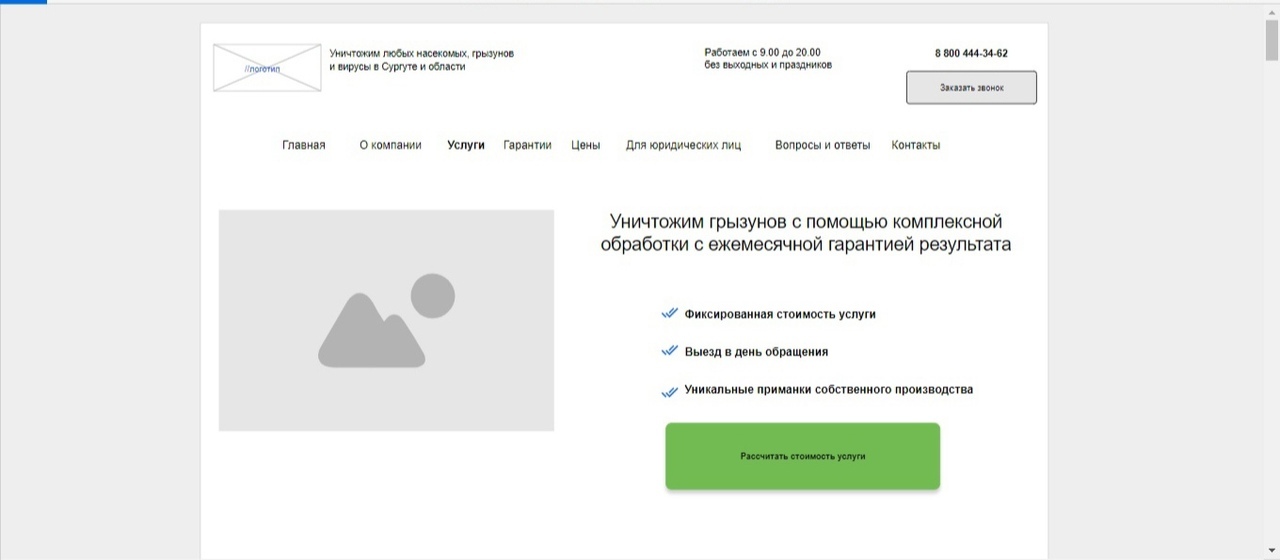Screen dimensions: 1280x560
Task: Click text Уникальные приманки собственного производства
Action: point(829,390)
